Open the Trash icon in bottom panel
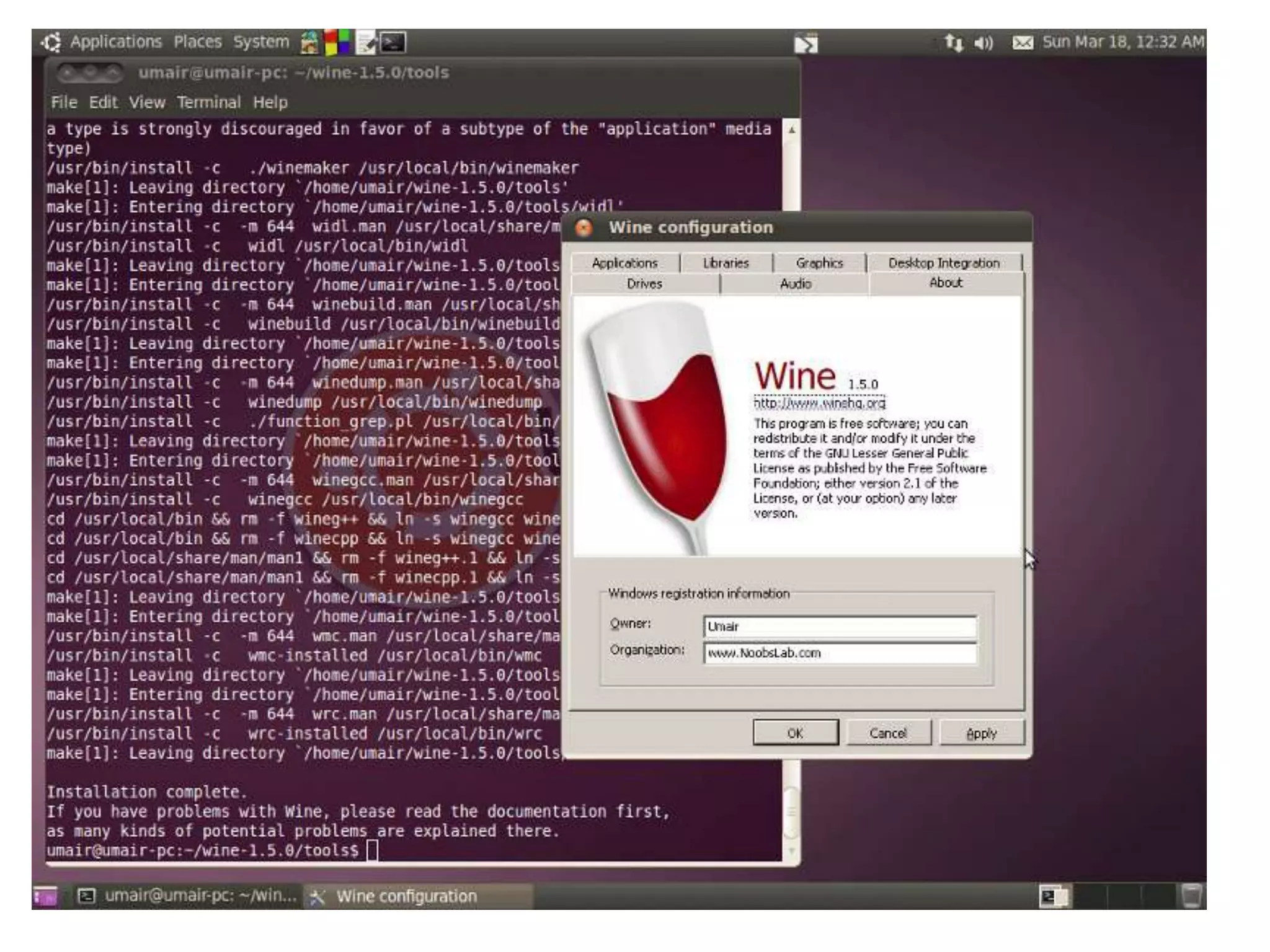This screenshot has height=952, width=1270. tap(1191, 896)
